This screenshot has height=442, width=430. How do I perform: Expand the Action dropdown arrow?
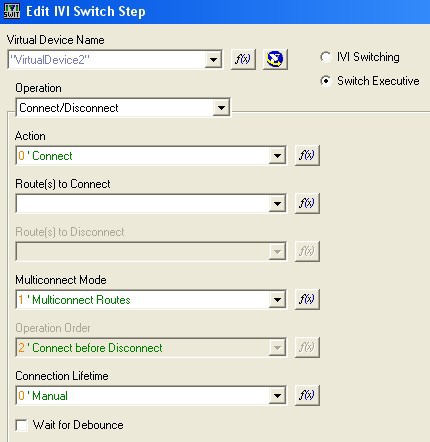point(277,156)
